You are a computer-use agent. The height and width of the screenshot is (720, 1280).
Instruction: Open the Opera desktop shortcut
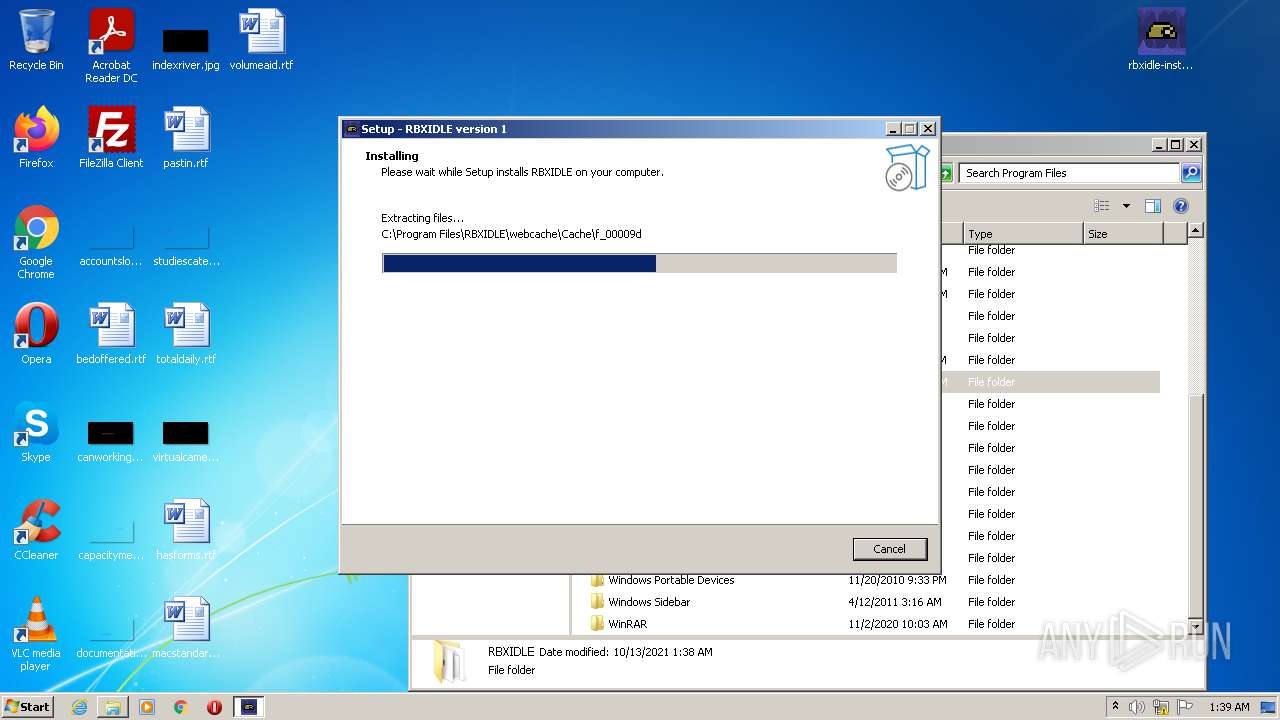tap(36, 334)
